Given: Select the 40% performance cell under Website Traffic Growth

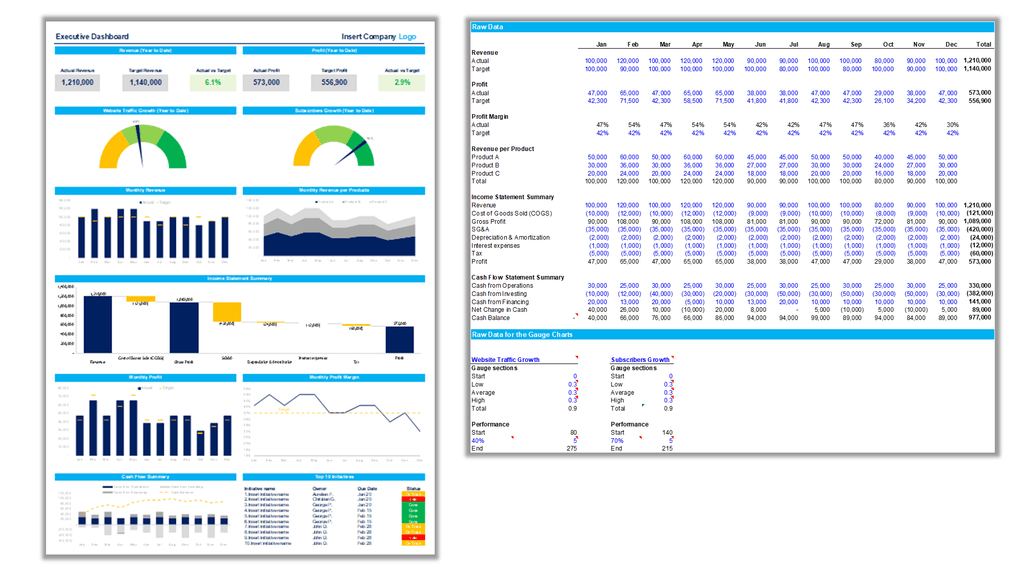Looking at the screenshot, I should point(476,440).
